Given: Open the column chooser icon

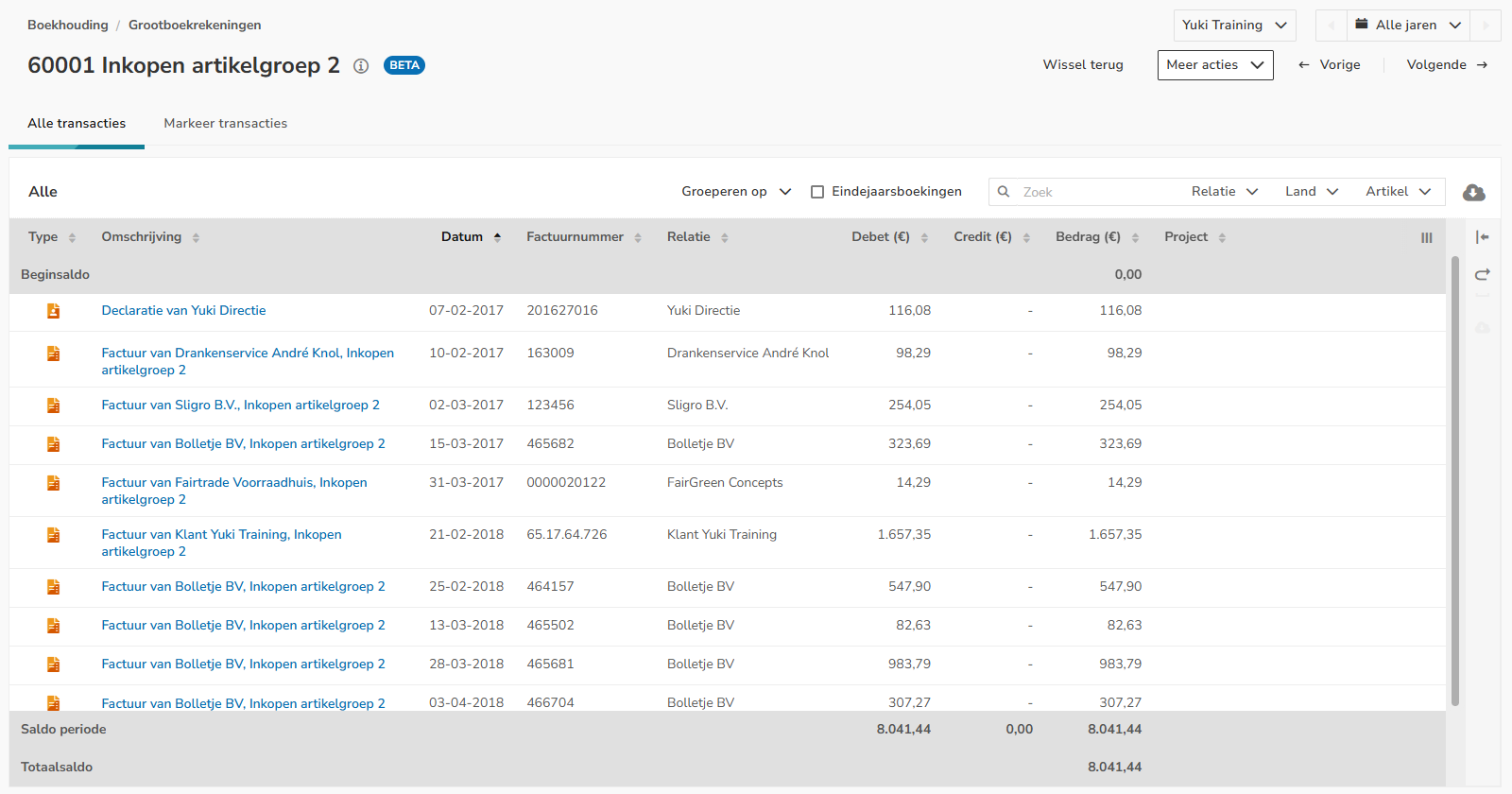Looking at the screenshot, I should click(1426, 238).
